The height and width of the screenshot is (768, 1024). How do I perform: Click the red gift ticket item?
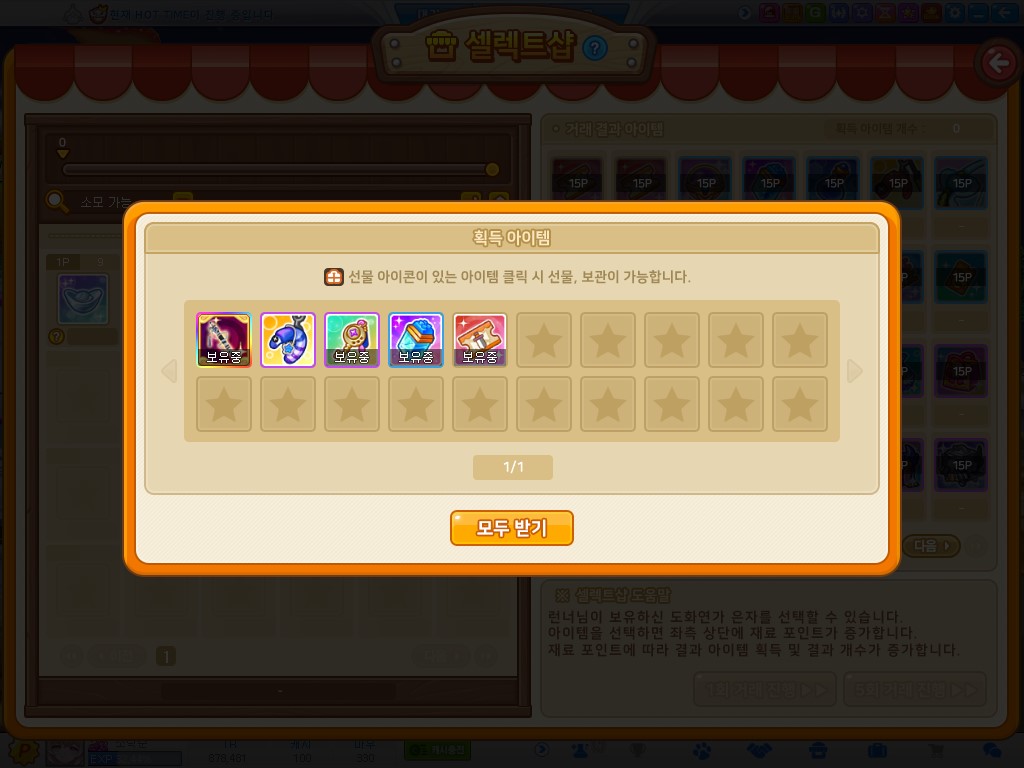(479, 340)
